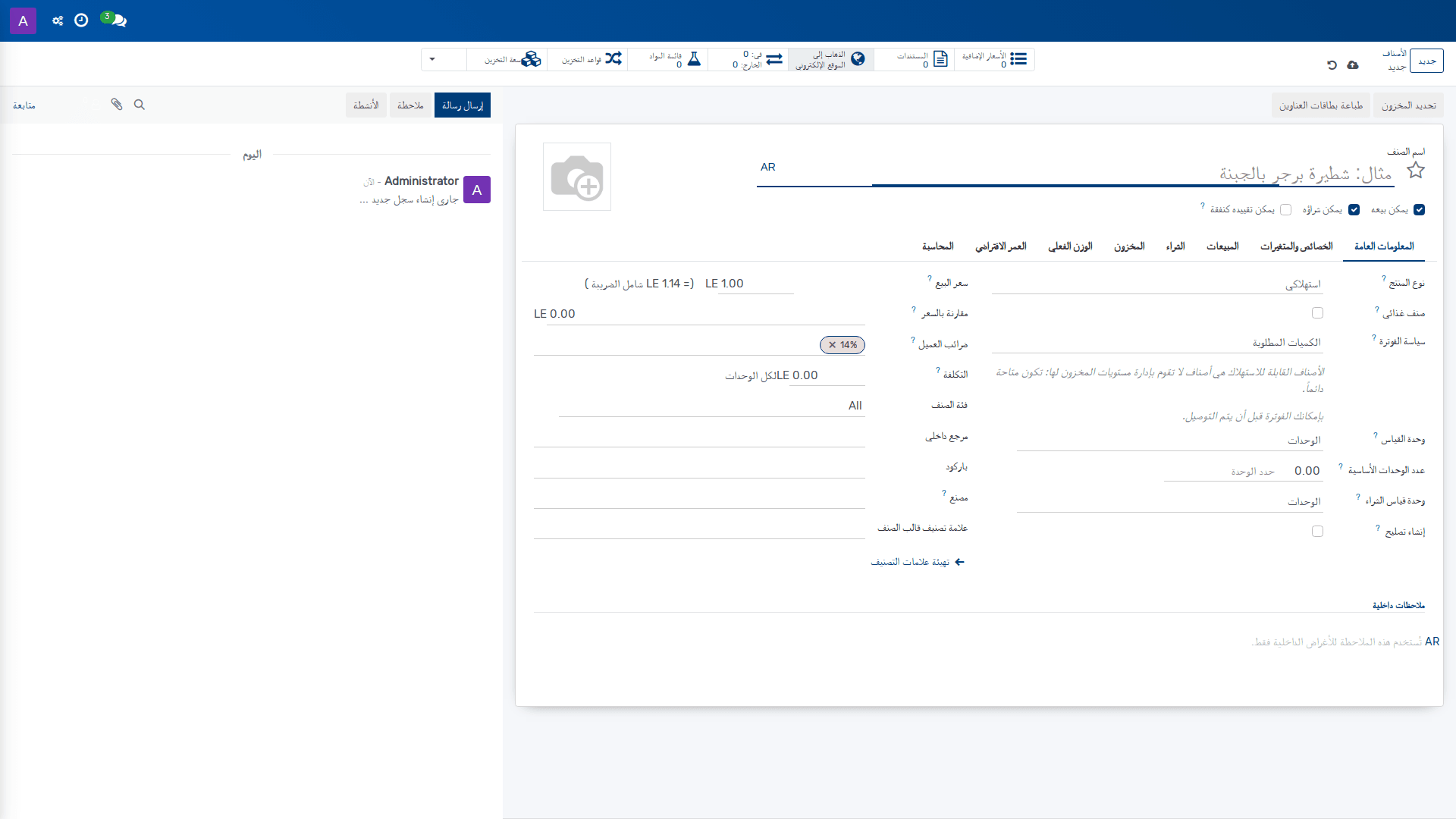Viewport: 1456px width, 819px height.
Task: Click the save record cloud icon
Action: (x=1353, y=65)
